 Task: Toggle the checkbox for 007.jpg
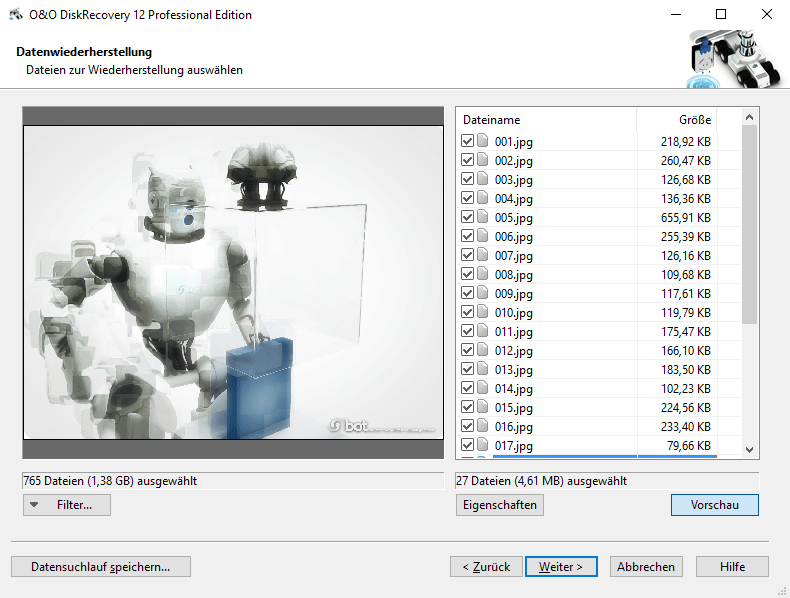click(x=467, y=255)
